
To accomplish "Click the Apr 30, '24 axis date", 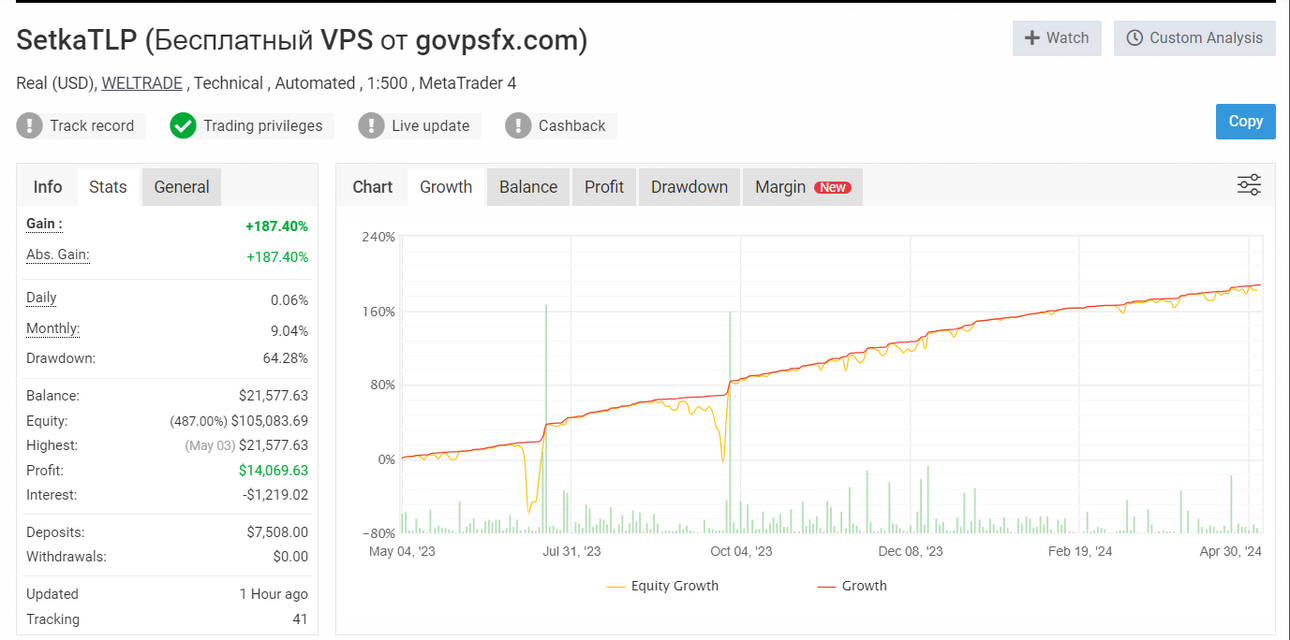I will [1231, 551].
